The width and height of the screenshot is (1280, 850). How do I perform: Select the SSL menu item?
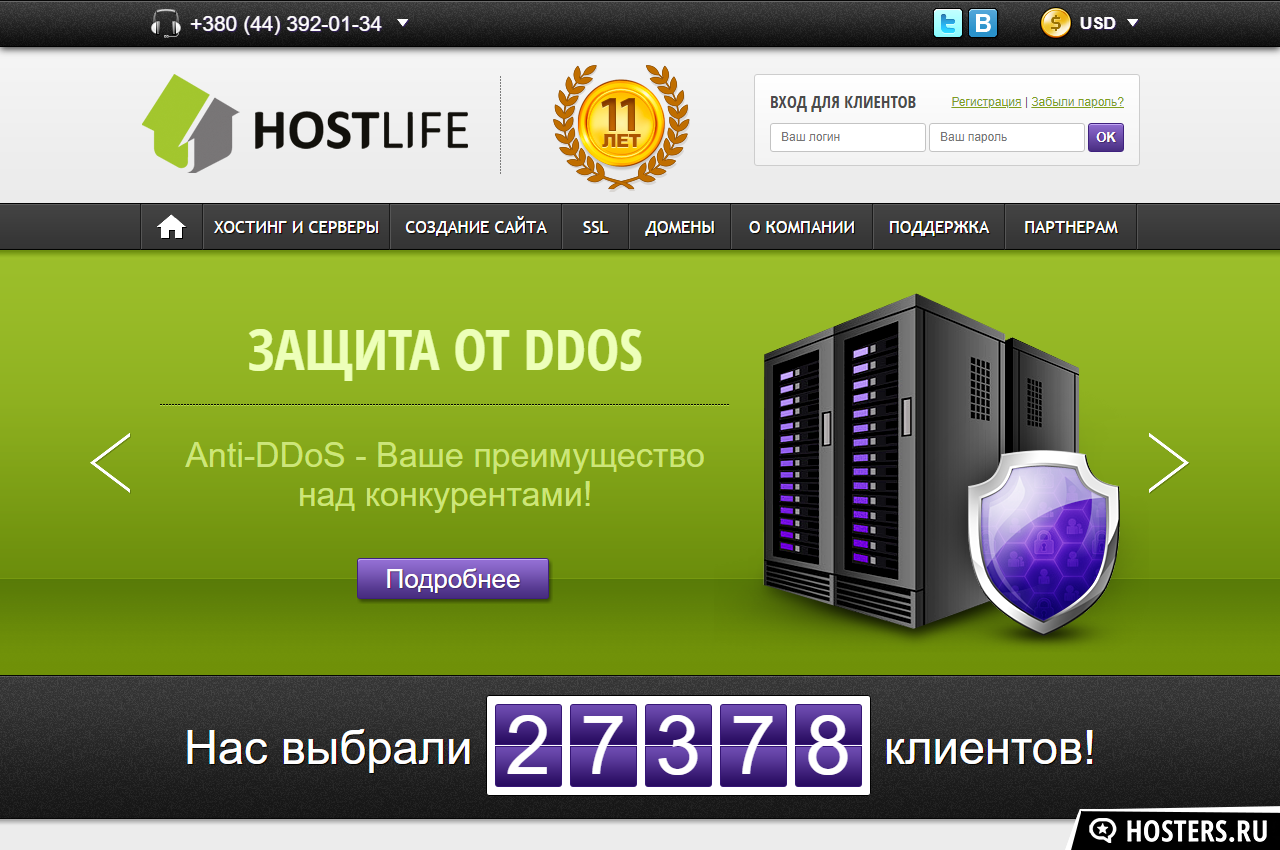click(595, 227)
